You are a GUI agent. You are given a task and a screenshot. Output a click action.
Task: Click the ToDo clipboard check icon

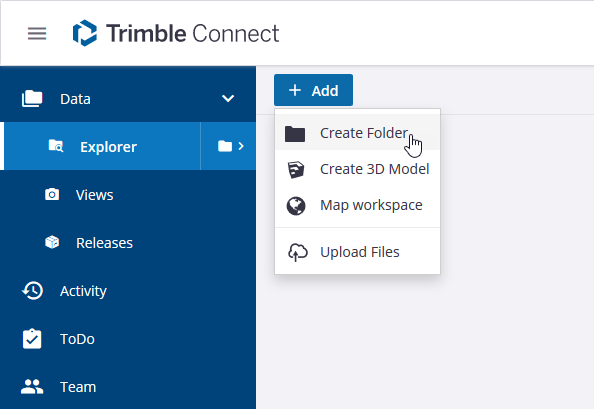(x=32, y=339)
